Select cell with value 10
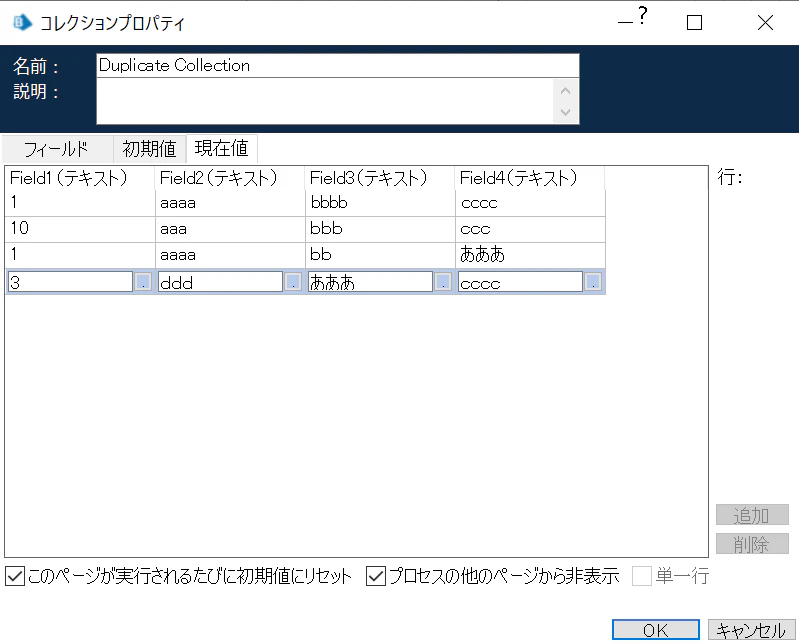Screen dimensions: 799x644 pyautogui.click(x=80, y=229)
